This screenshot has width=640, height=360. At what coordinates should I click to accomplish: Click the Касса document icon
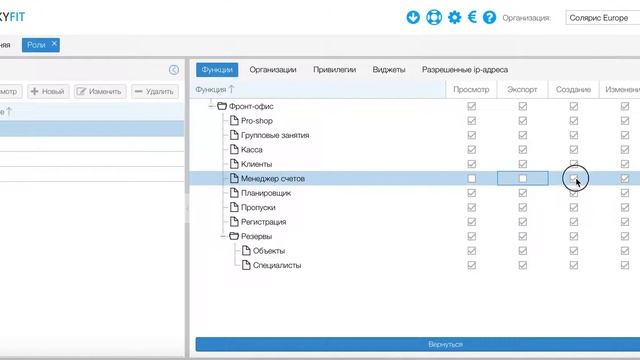coord(234,149)
